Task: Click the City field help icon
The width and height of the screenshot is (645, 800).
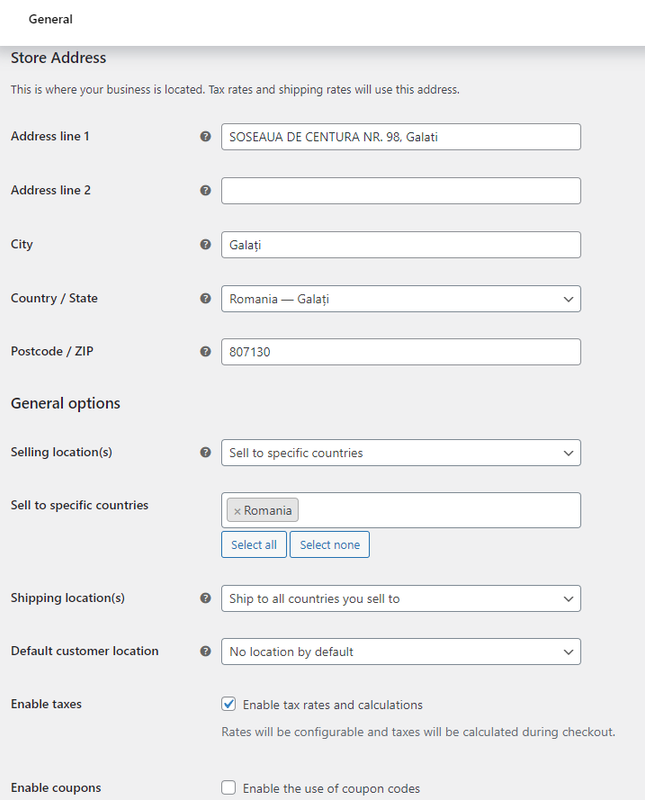Action: (x=206, y=244)
